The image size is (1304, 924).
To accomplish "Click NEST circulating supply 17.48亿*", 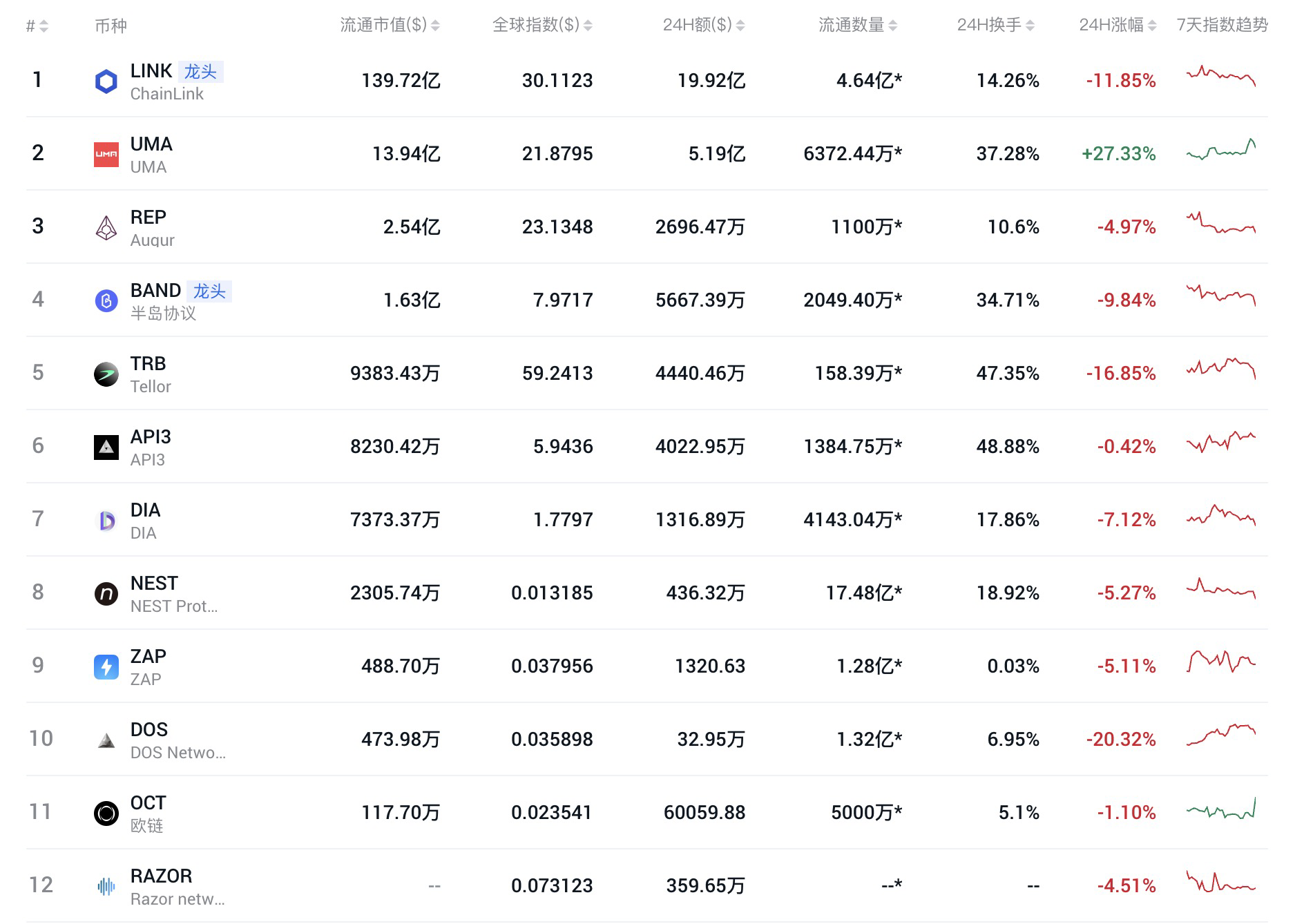I will tap(864, 593).
